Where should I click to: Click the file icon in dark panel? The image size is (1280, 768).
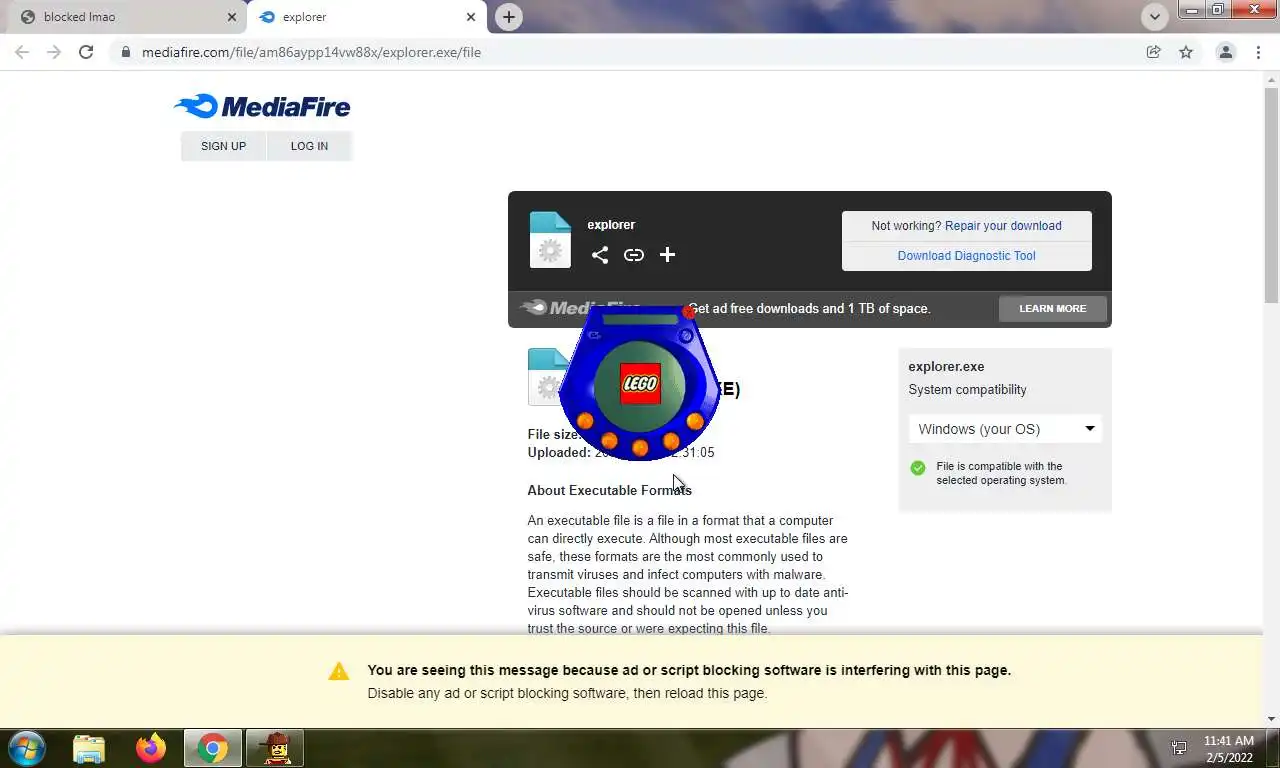(550, 240)
